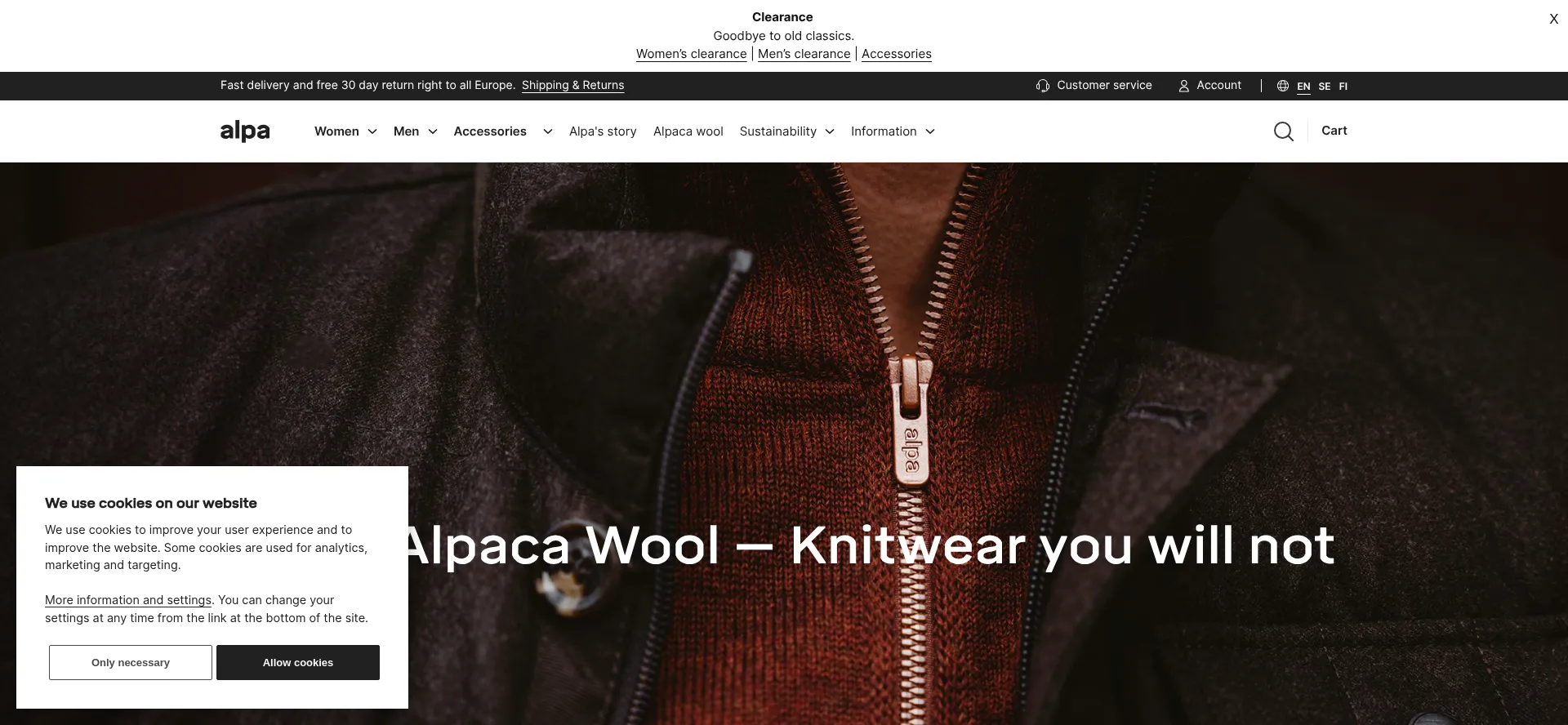The height and width of the screenshot is (725, 1568).
Task: Go to Alpaca wool page
Action: 688,131
